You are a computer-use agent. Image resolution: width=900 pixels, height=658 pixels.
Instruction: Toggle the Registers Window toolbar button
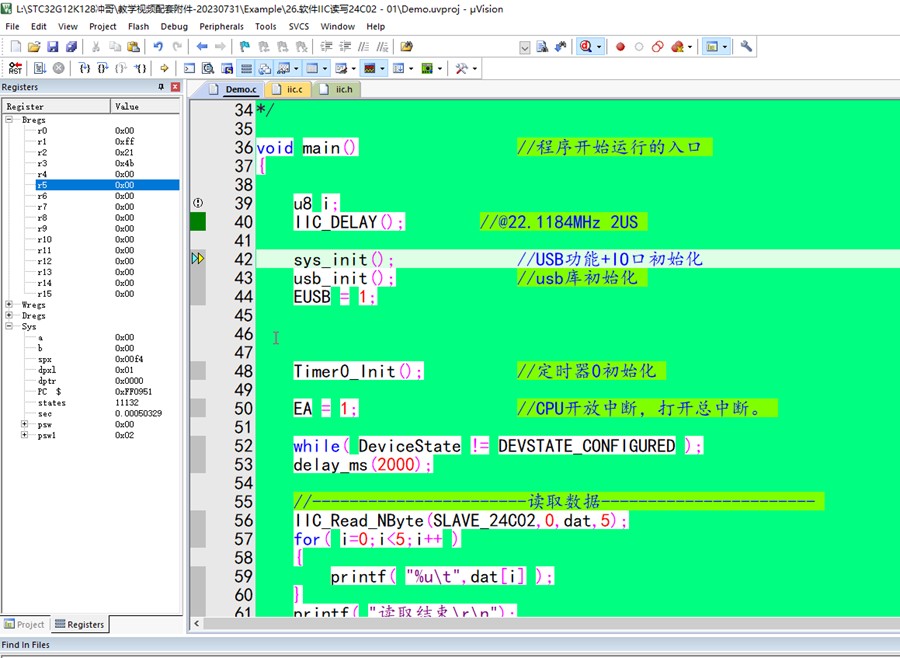247,68
